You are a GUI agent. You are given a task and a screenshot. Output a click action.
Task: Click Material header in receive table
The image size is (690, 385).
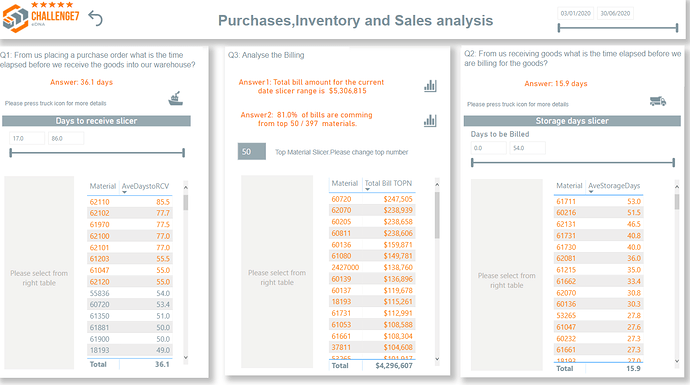coord(103,186)
